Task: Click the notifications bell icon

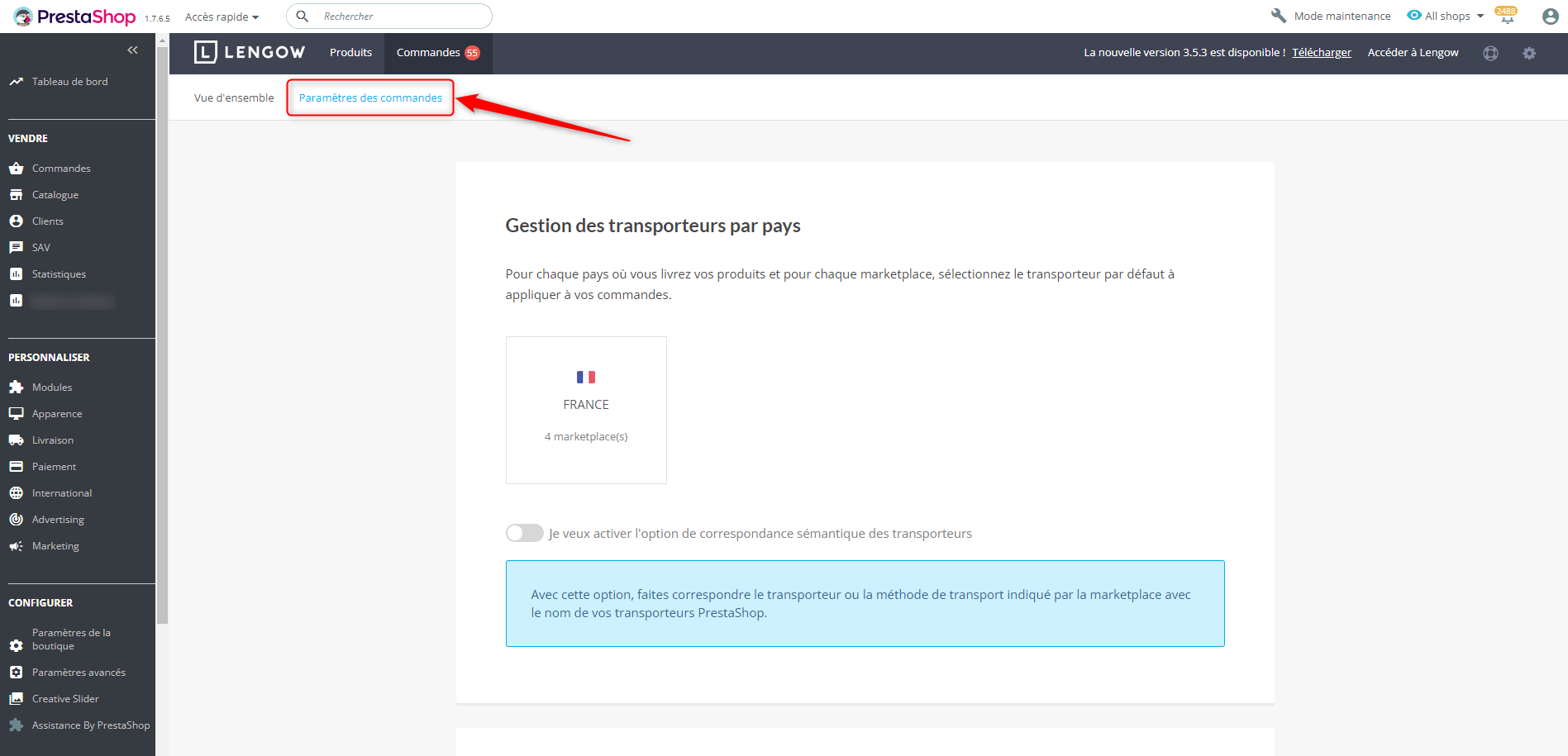Action: point(1507,17)
